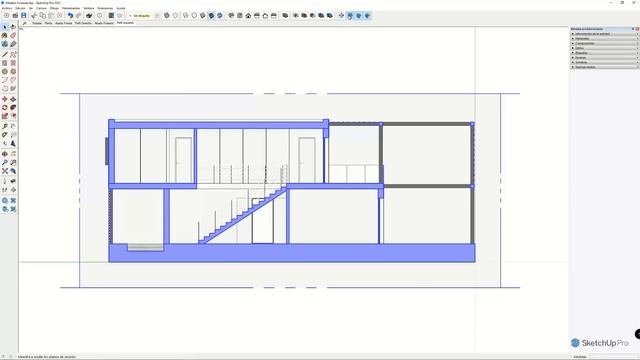
Task: Expand the Suavizar aristas panel
Action: pyautogui.click(x=604, y=67)
